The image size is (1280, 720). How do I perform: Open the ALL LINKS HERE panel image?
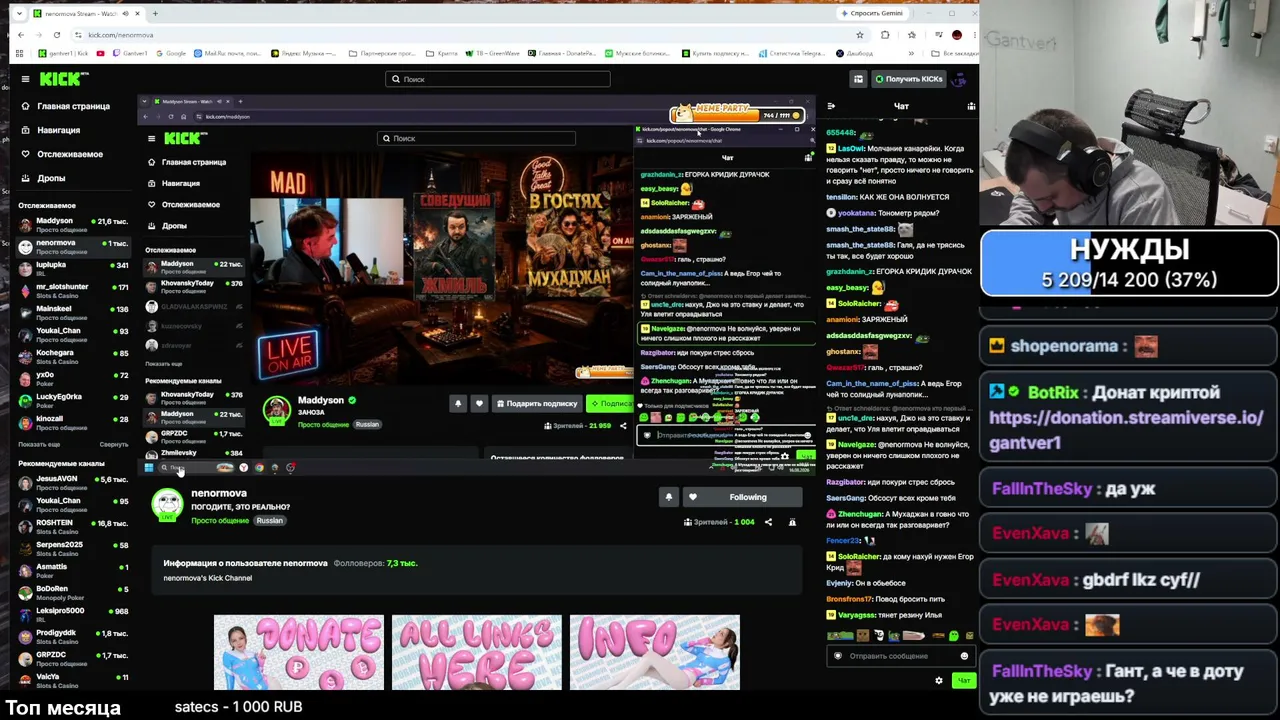click(476, 652)
